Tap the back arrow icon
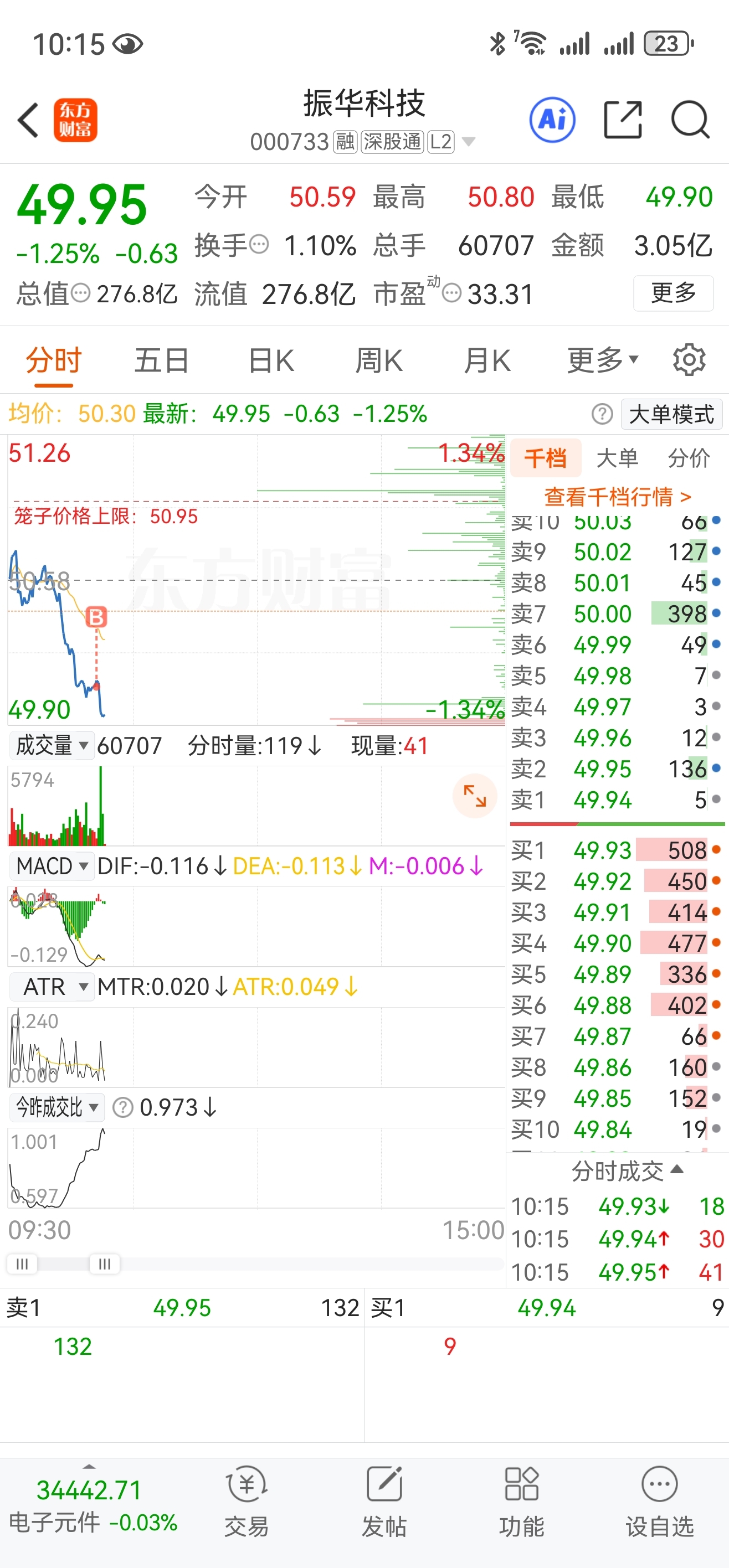This screenshot has width=729, height=1568. 28,120
